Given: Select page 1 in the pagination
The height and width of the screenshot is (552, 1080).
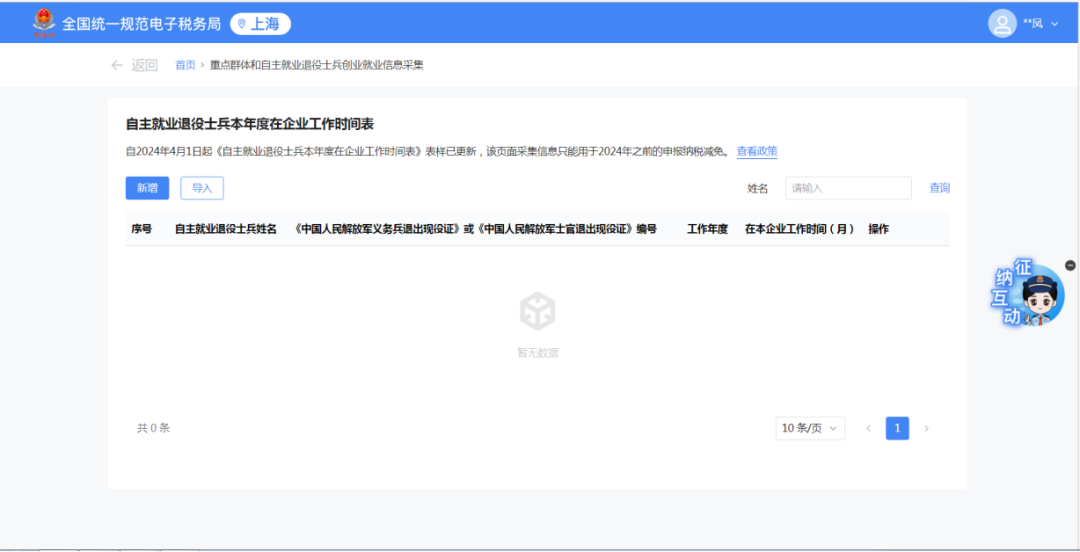Looking at the screenshot, I should tap(897, 428).
